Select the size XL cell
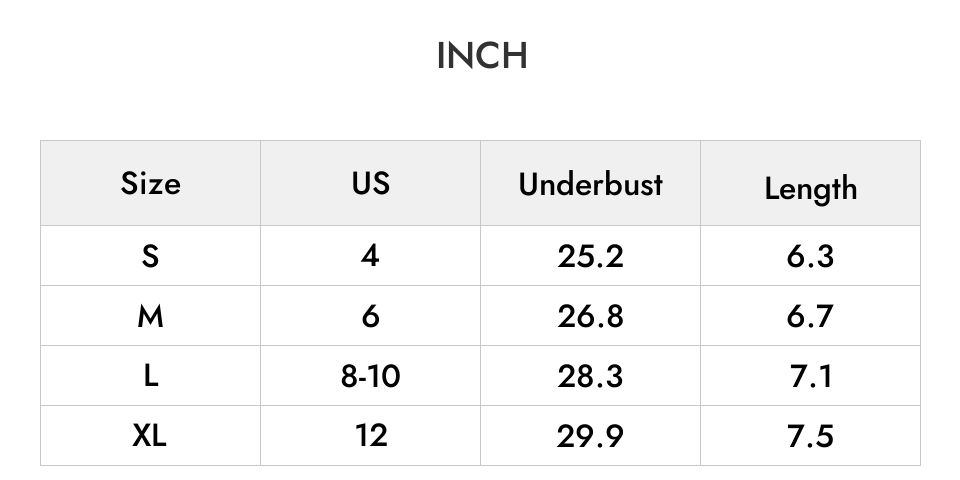 coord(151,435)
